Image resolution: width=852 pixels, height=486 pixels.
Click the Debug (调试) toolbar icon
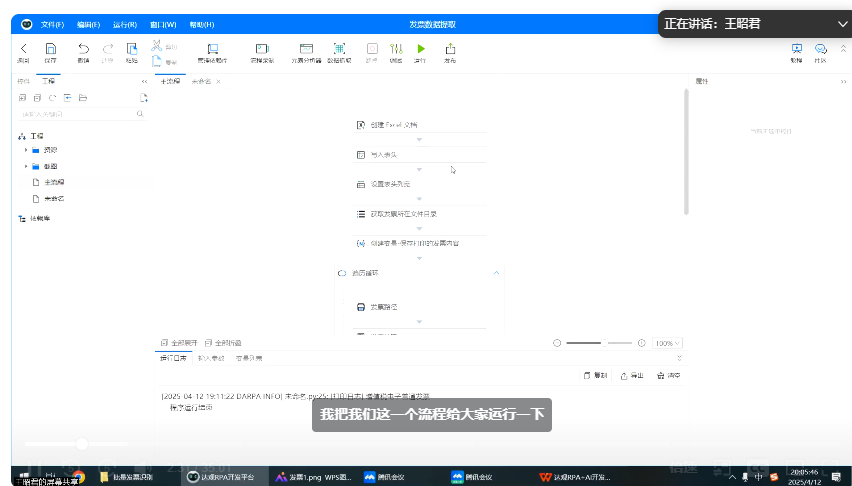click(x=396, y=50)
